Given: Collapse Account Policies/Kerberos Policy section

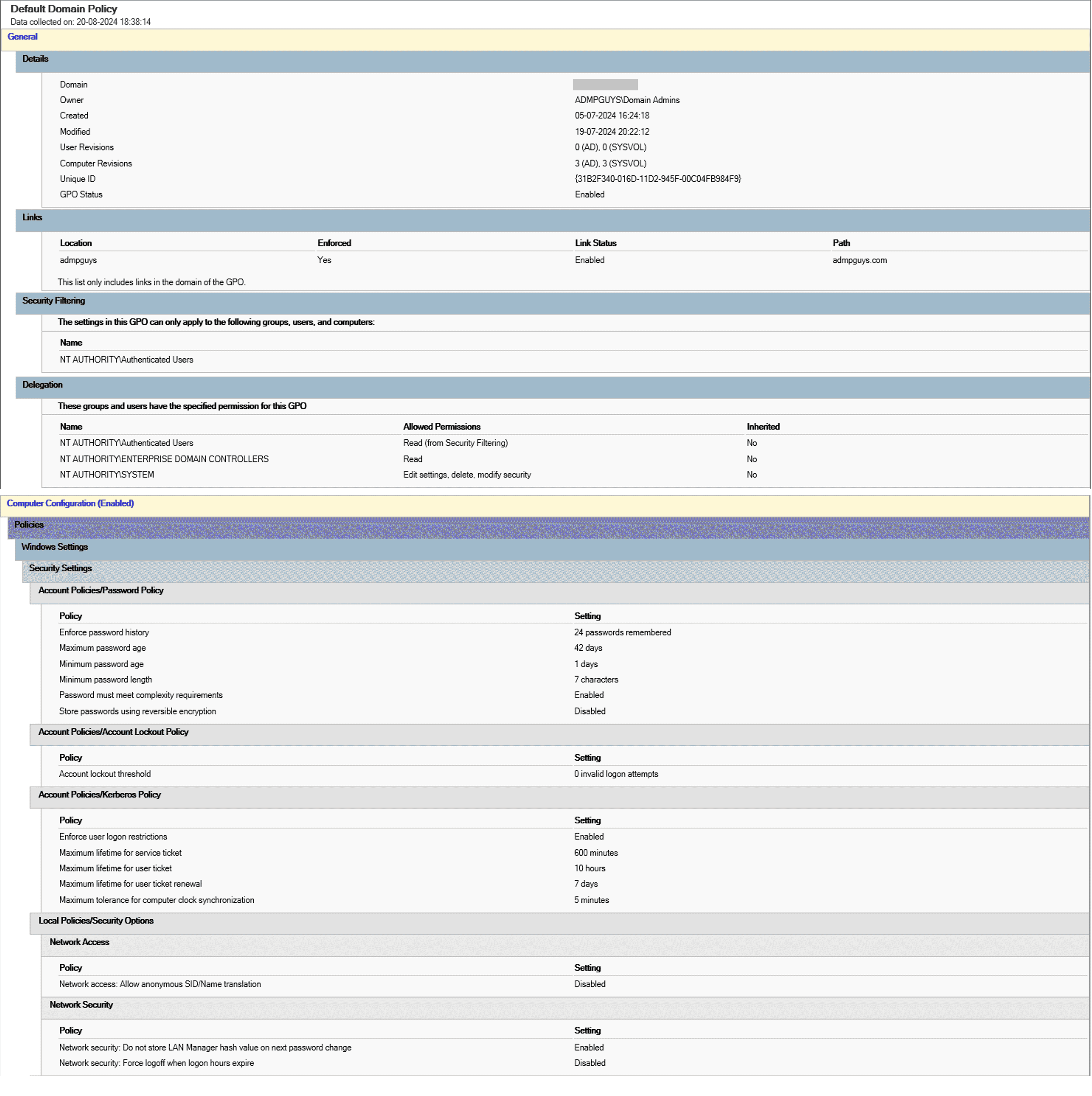Looking at the screenshot, I should click(99, 794).
